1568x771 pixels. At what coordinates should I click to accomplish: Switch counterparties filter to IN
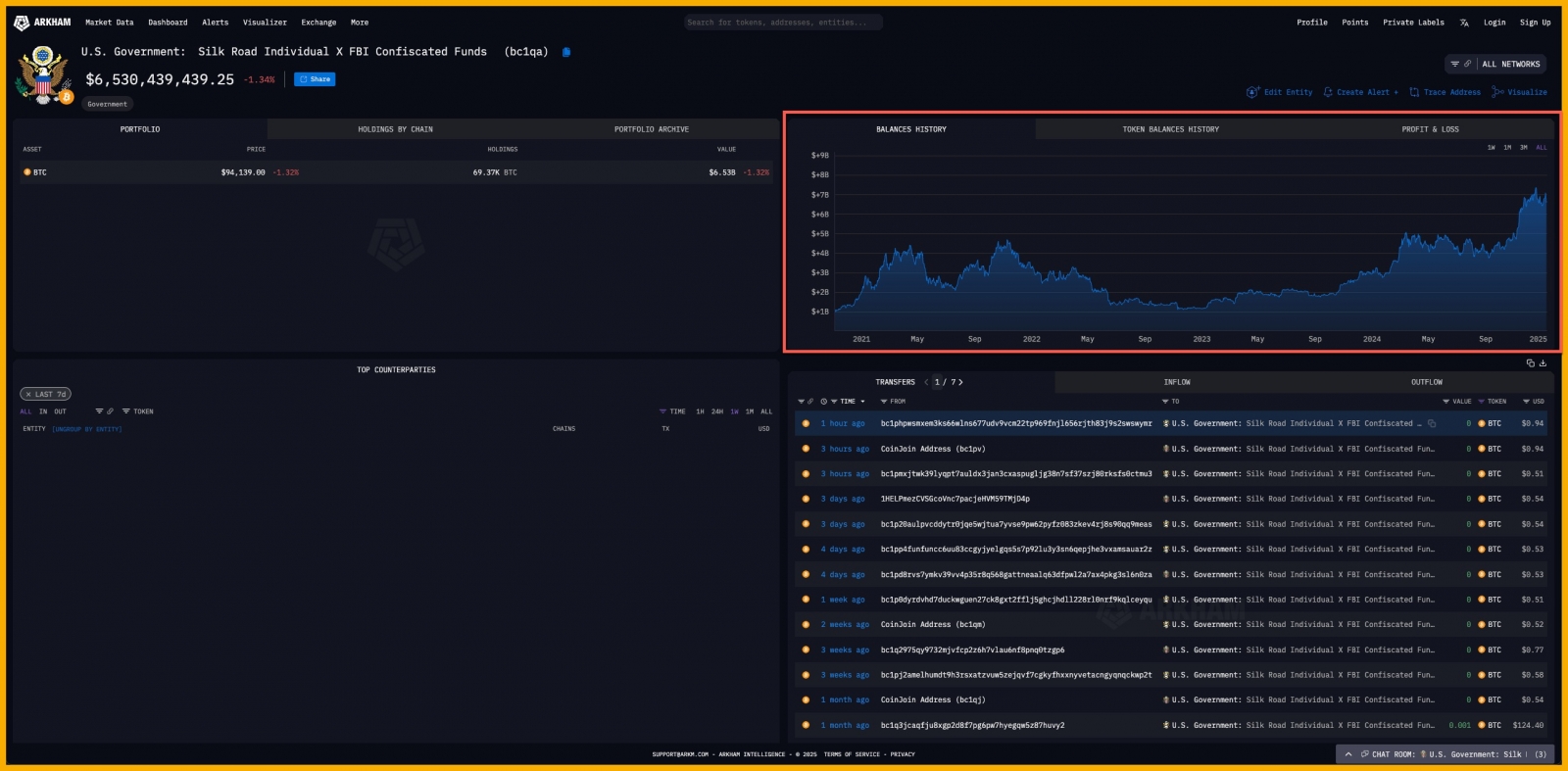click(x=43, y=411)
